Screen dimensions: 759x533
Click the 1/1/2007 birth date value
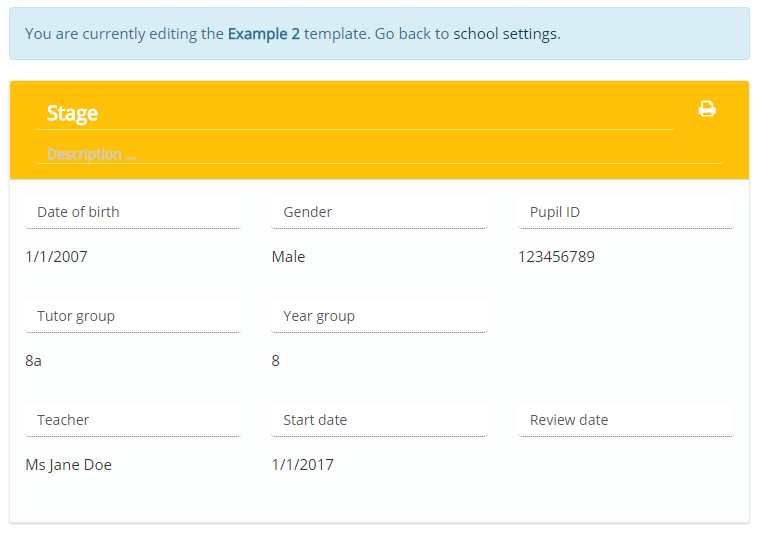pyautogui.click(x=56, y=257)
